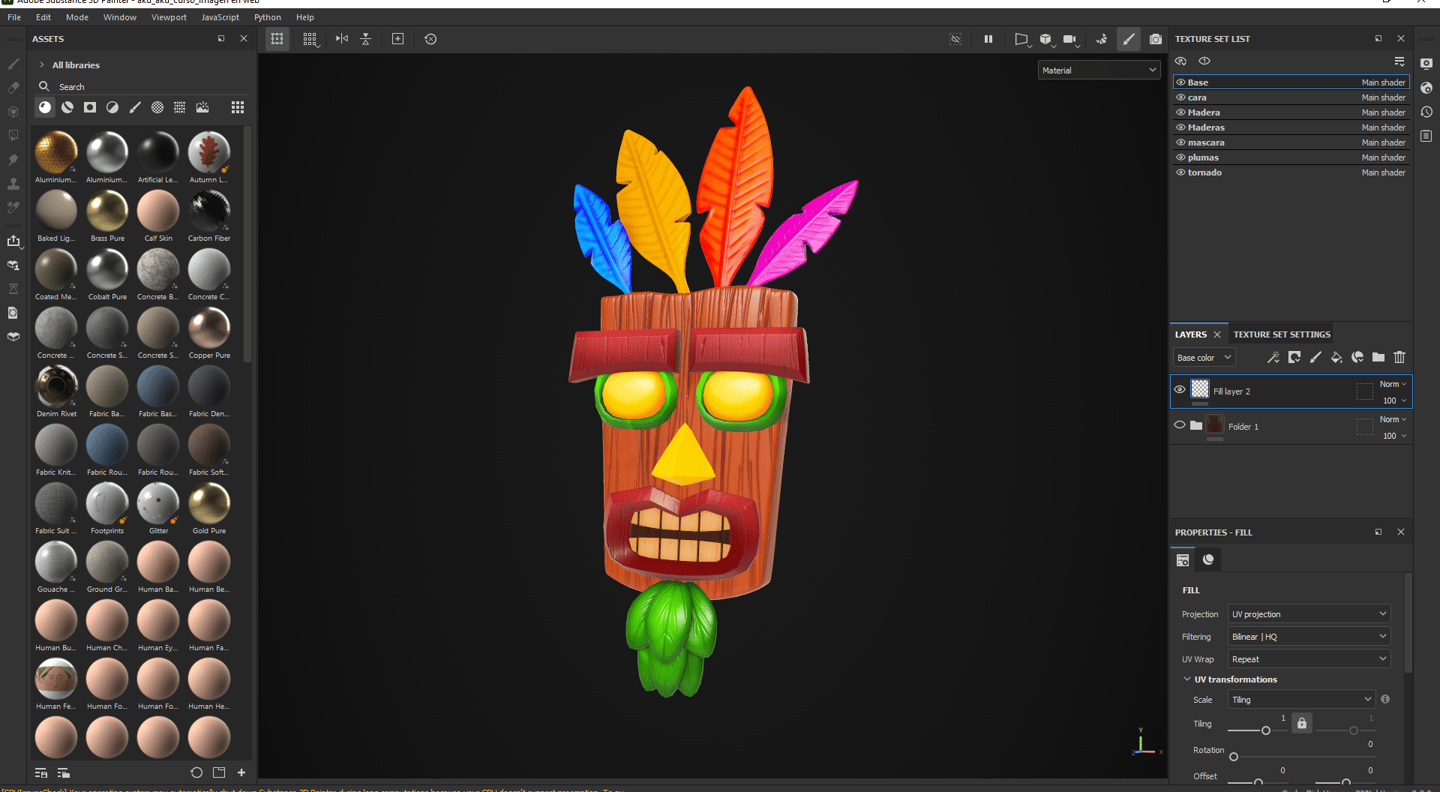Screen dimensions: 1440x792
Task: Open the JavaScript menu
Action: pyautogui.click(x=220, y=17)
